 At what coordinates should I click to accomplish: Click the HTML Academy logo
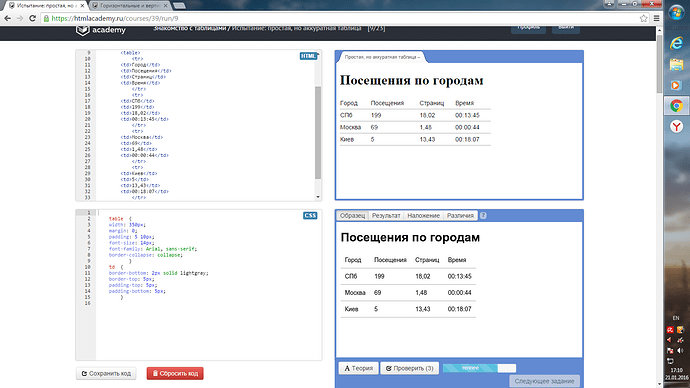click(x=101, y=30)
